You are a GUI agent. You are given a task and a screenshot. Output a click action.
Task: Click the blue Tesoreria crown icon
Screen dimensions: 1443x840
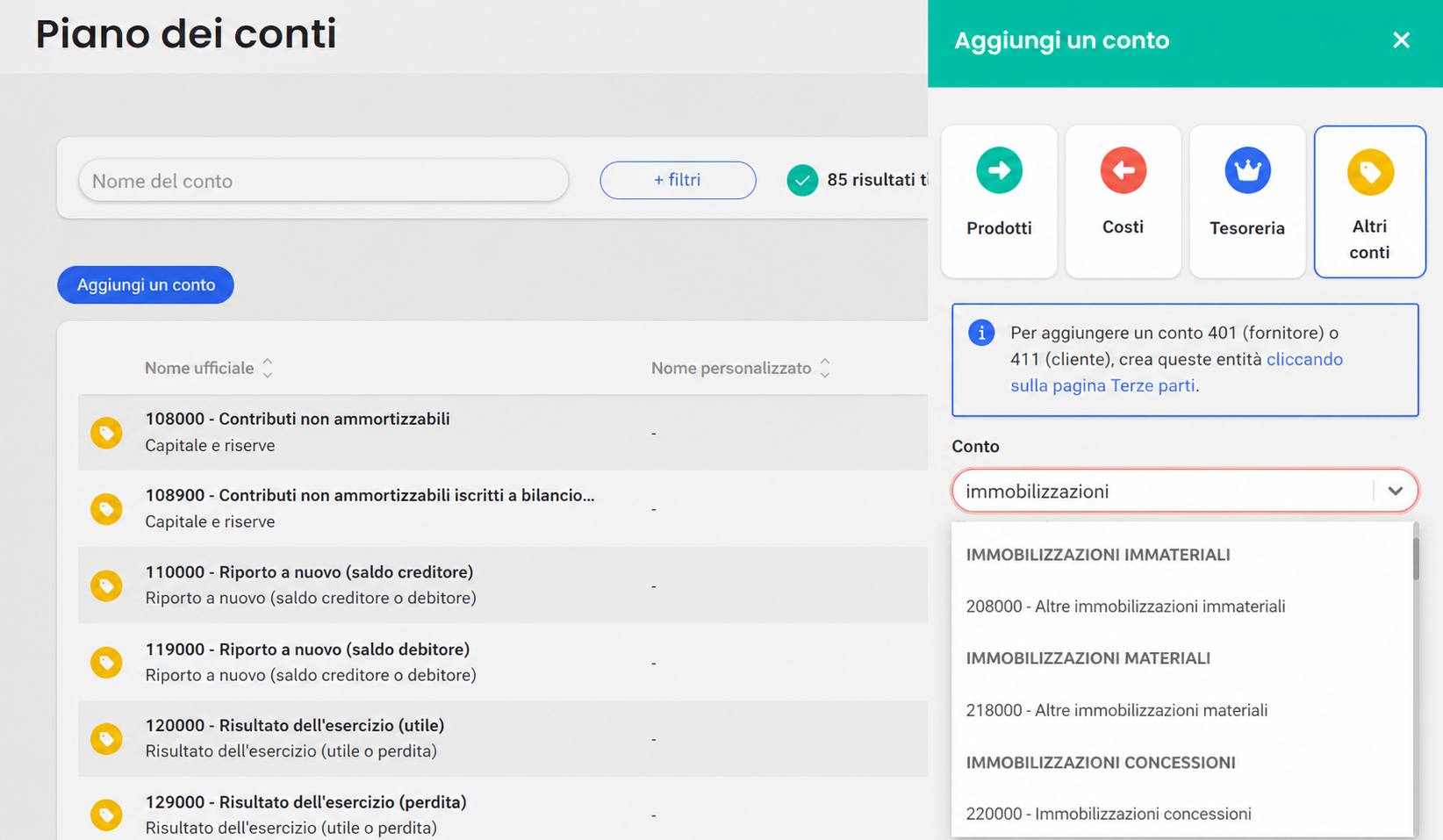(1247, 170)
